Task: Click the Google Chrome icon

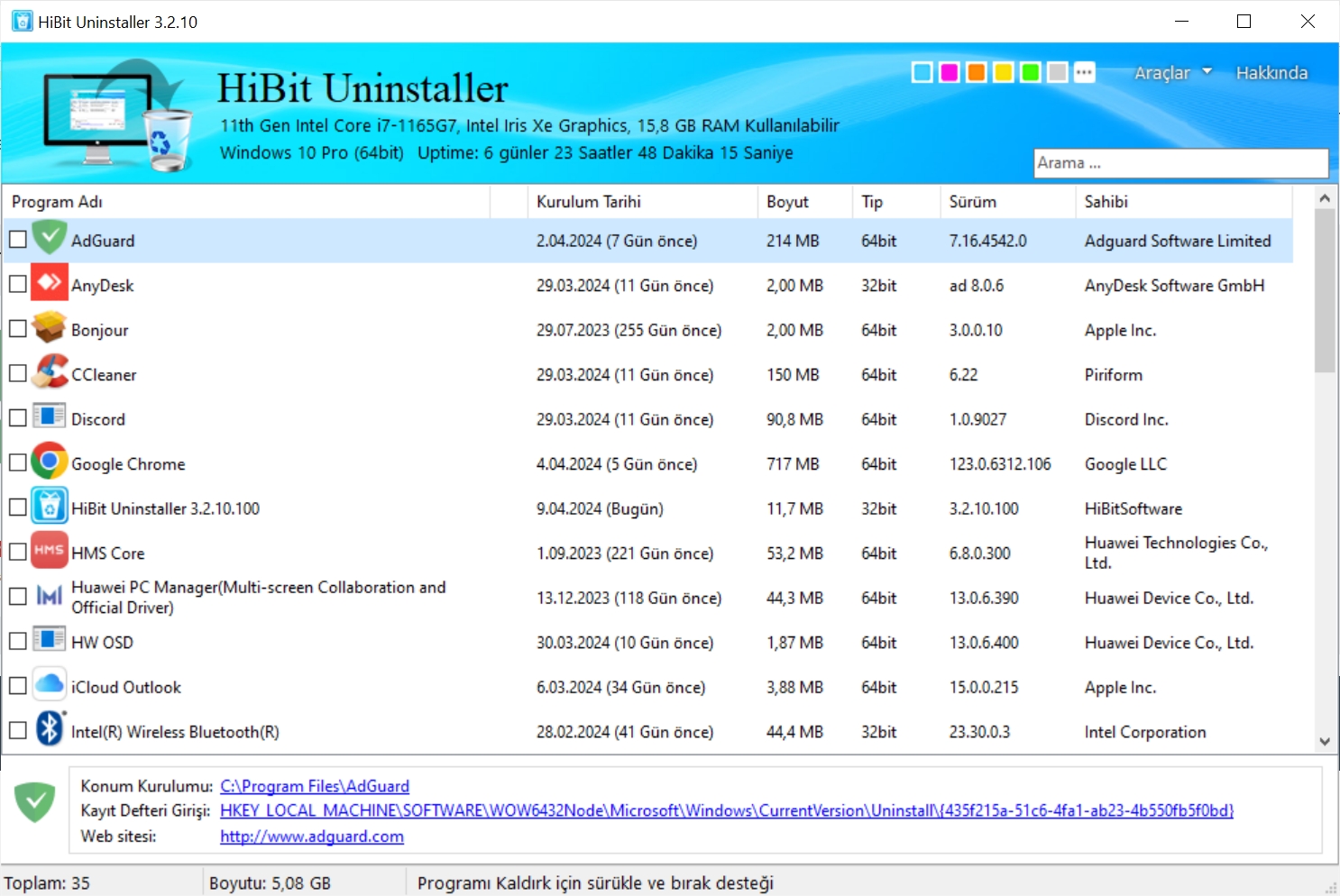Action: (50, 462)
